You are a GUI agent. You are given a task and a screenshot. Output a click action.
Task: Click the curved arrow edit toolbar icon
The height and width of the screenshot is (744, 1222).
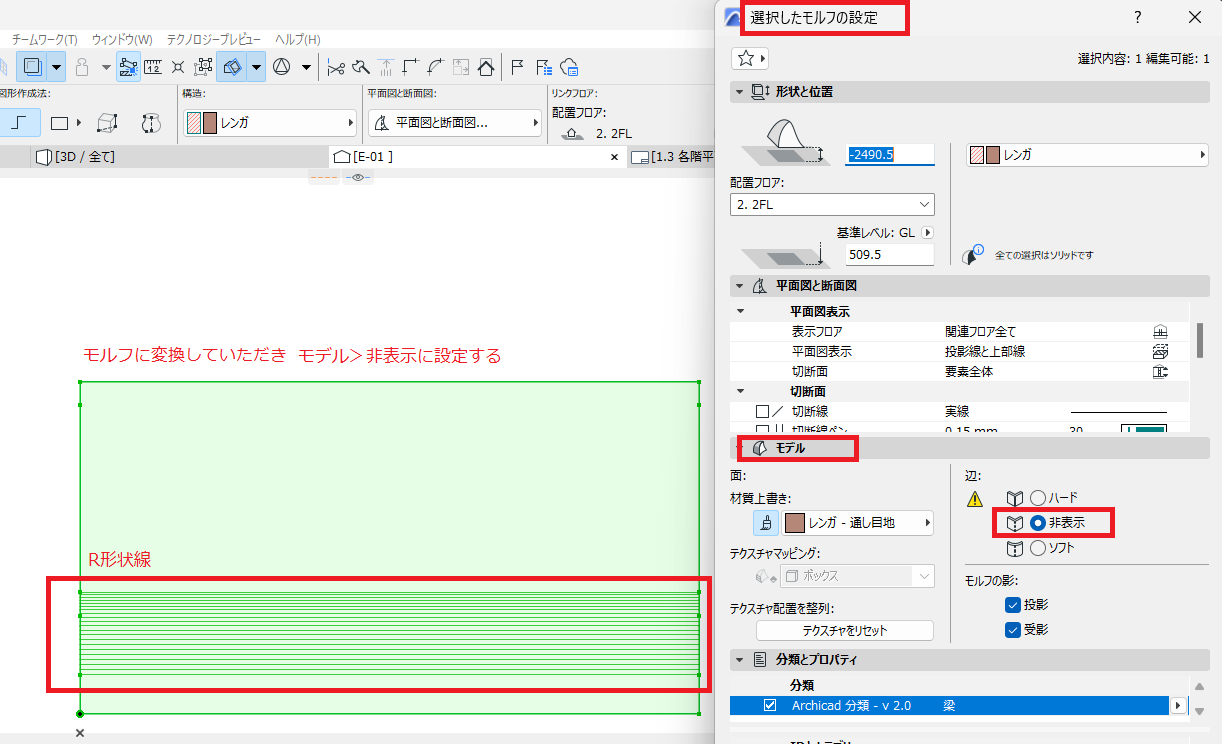(x=435, y=67)
